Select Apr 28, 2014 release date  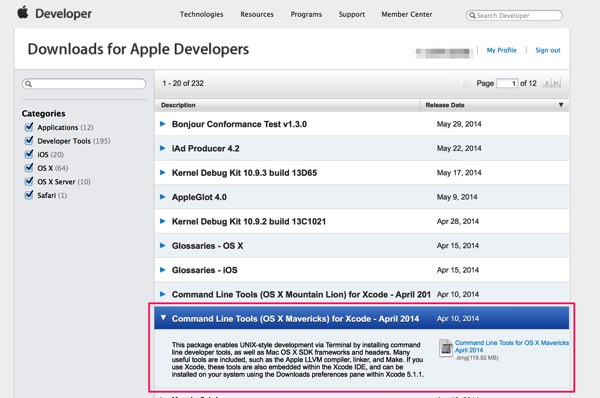[x=458, y=221]
